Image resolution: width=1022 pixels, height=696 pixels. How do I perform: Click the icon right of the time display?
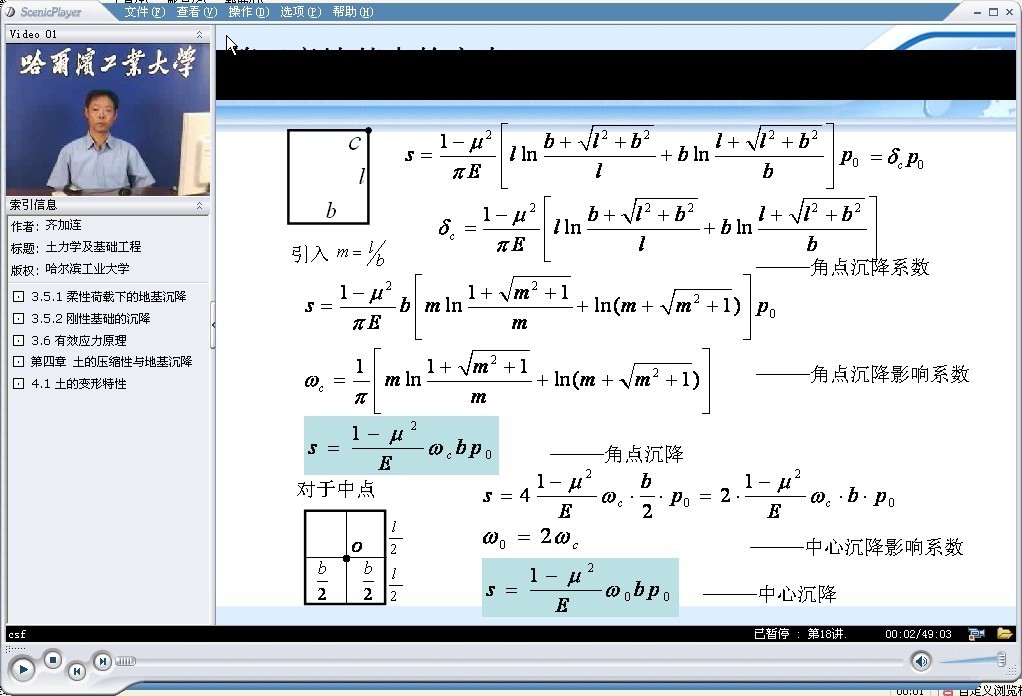pyautogui.click(x=976, y=633)
